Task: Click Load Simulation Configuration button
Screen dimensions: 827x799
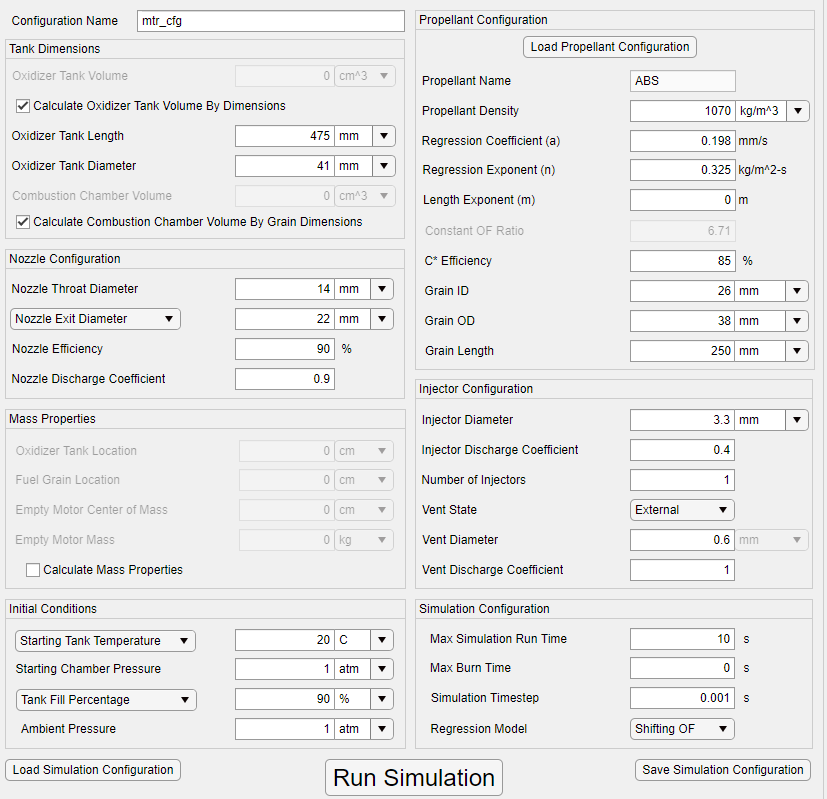Action: click(93, 770)
